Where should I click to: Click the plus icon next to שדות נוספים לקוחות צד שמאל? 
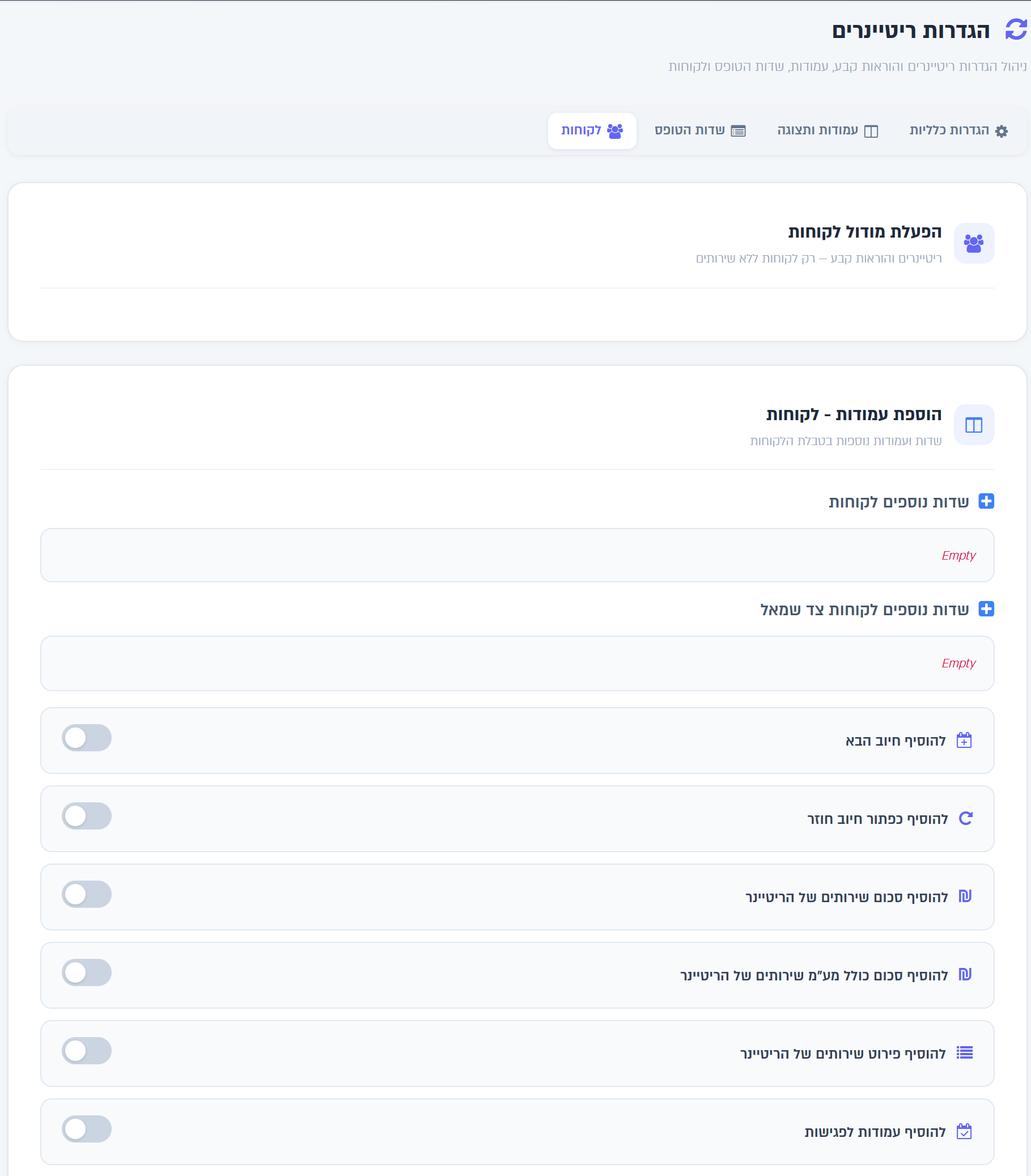[986, 609]
